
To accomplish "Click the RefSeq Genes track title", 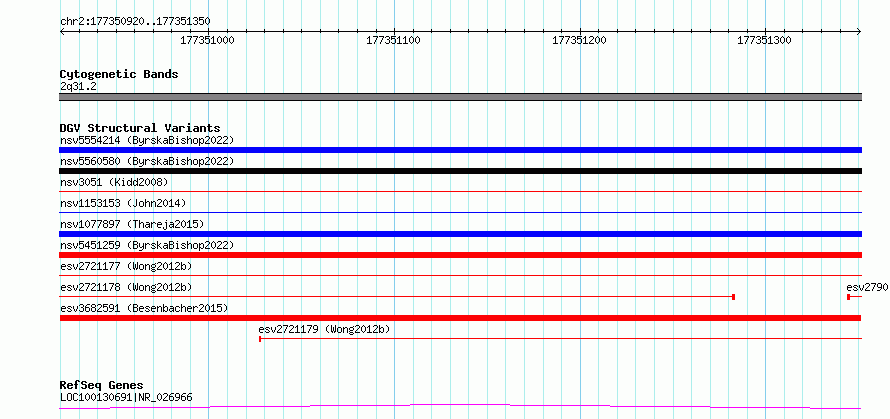I will pos(101,386).
